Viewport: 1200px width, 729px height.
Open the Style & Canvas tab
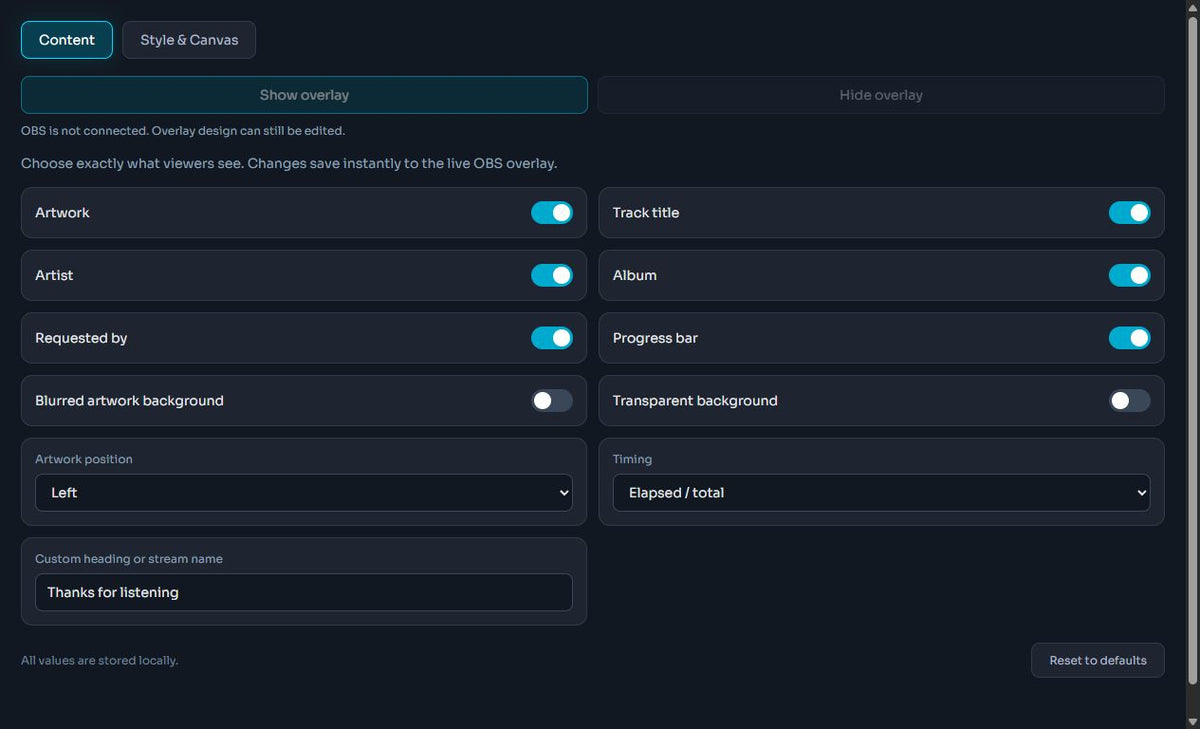click(x=189, y=40)
